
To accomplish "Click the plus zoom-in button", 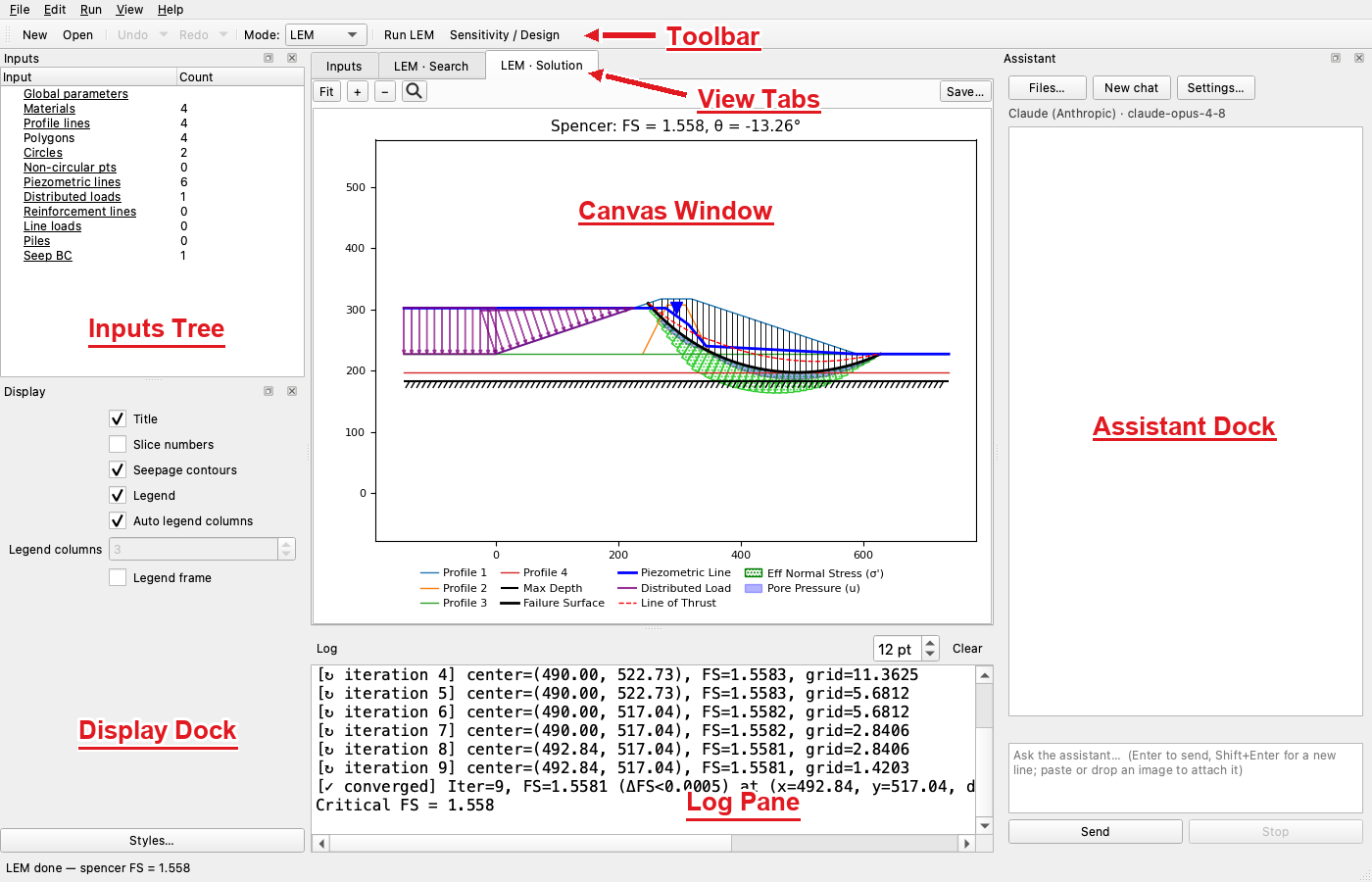I will tap(358, 91).
